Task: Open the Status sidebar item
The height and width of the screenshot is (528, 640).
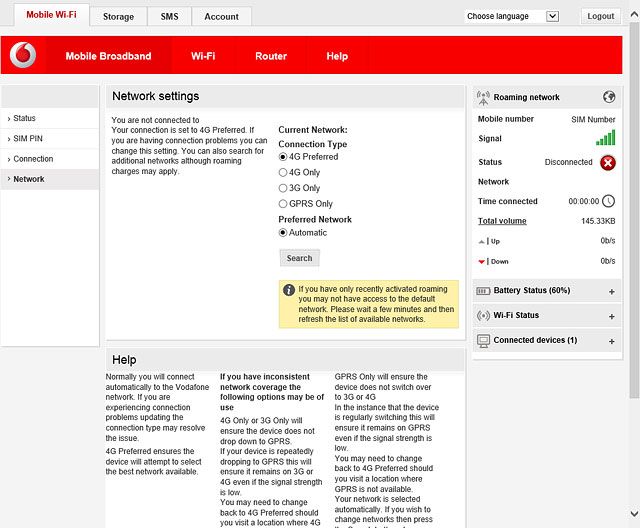Action: coord(50,118)
